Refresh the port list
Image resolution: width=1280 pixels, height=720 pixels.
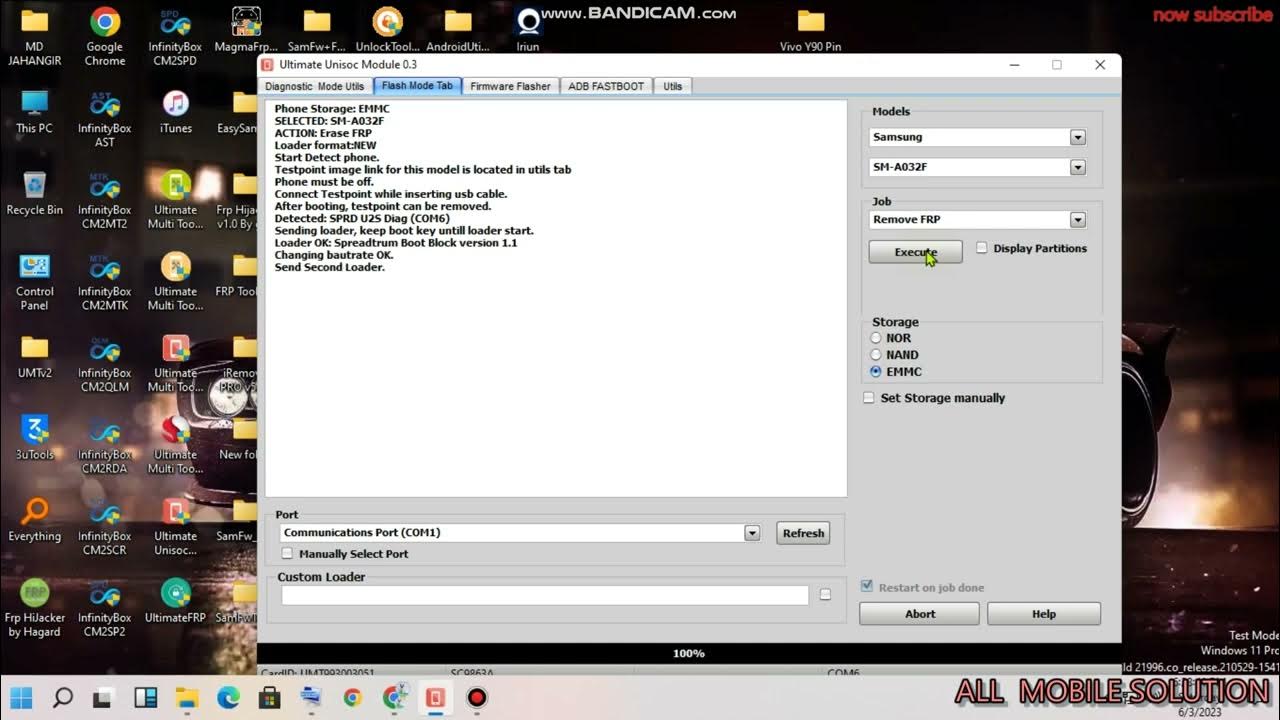pyautogui.click(x=803, y=533)
